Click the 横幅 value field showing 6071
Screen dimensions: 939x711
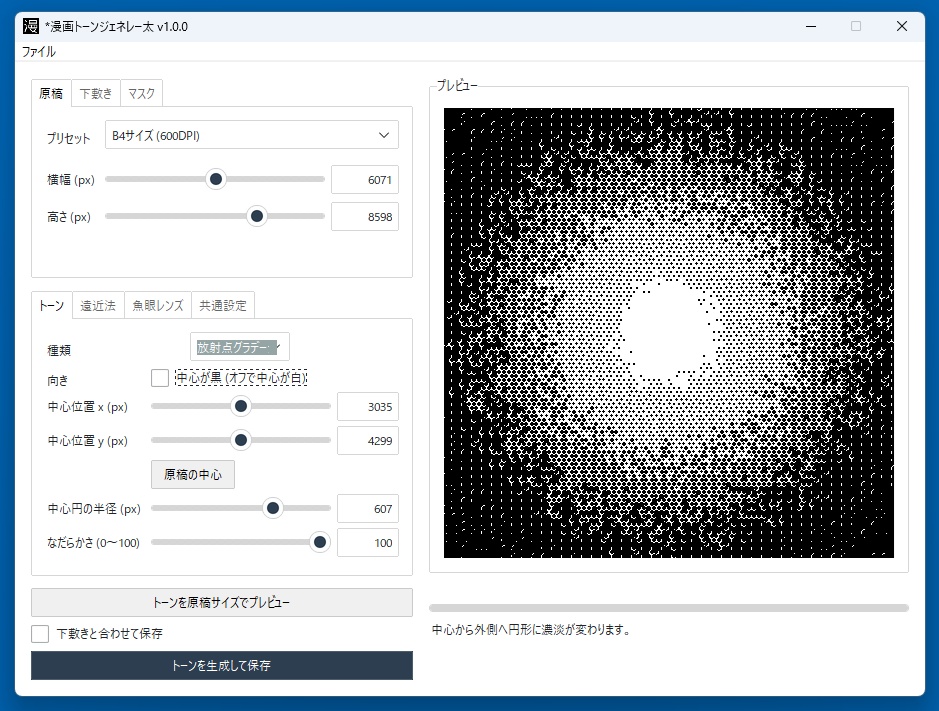point(365,180)
